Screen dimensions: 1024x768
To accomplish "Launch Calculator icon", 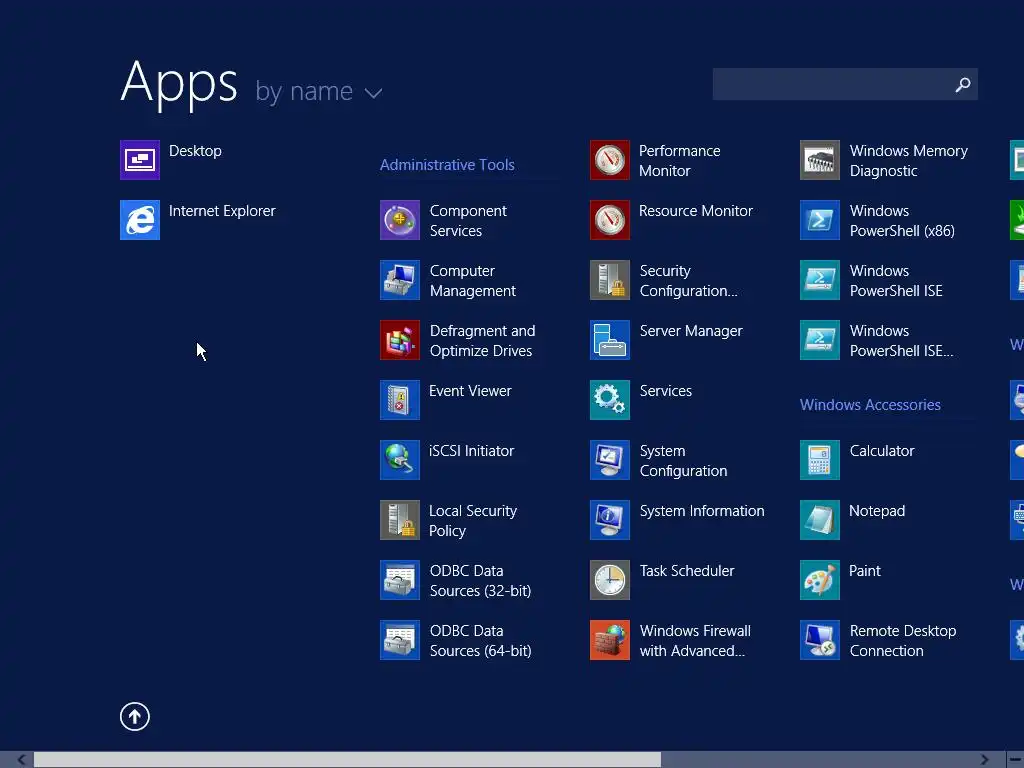I will coord(820,460).
